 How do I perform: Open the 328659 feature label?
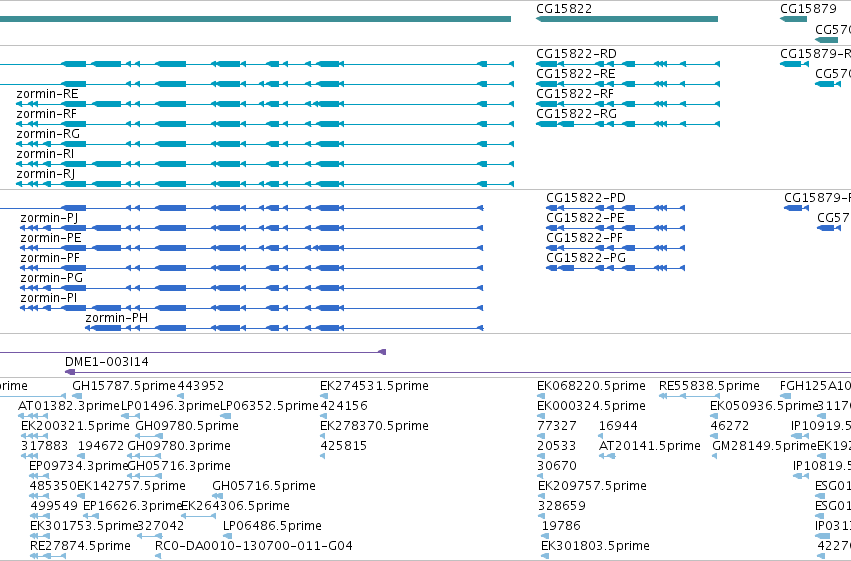(x=562, y=507)
